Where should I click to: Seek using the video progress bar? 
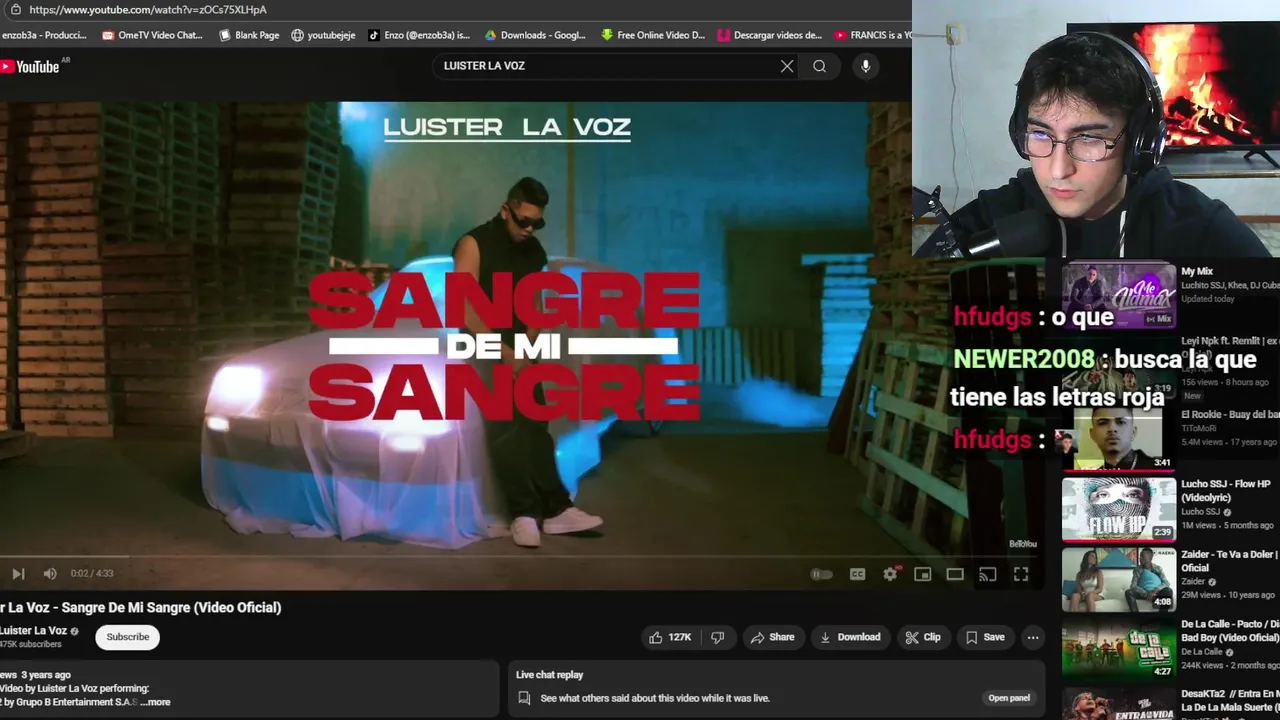coord(520,556)
